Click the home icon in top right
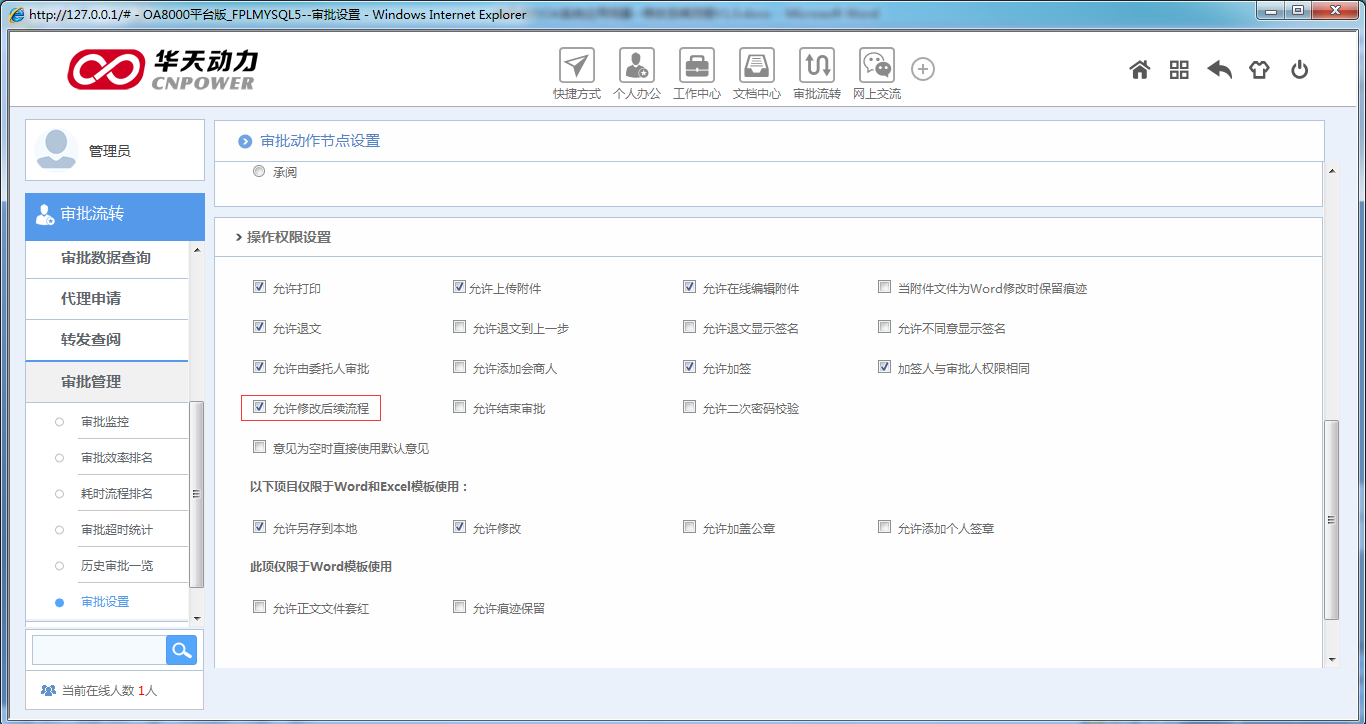Screen dimensions: 1366x724 pos(1139,70)
